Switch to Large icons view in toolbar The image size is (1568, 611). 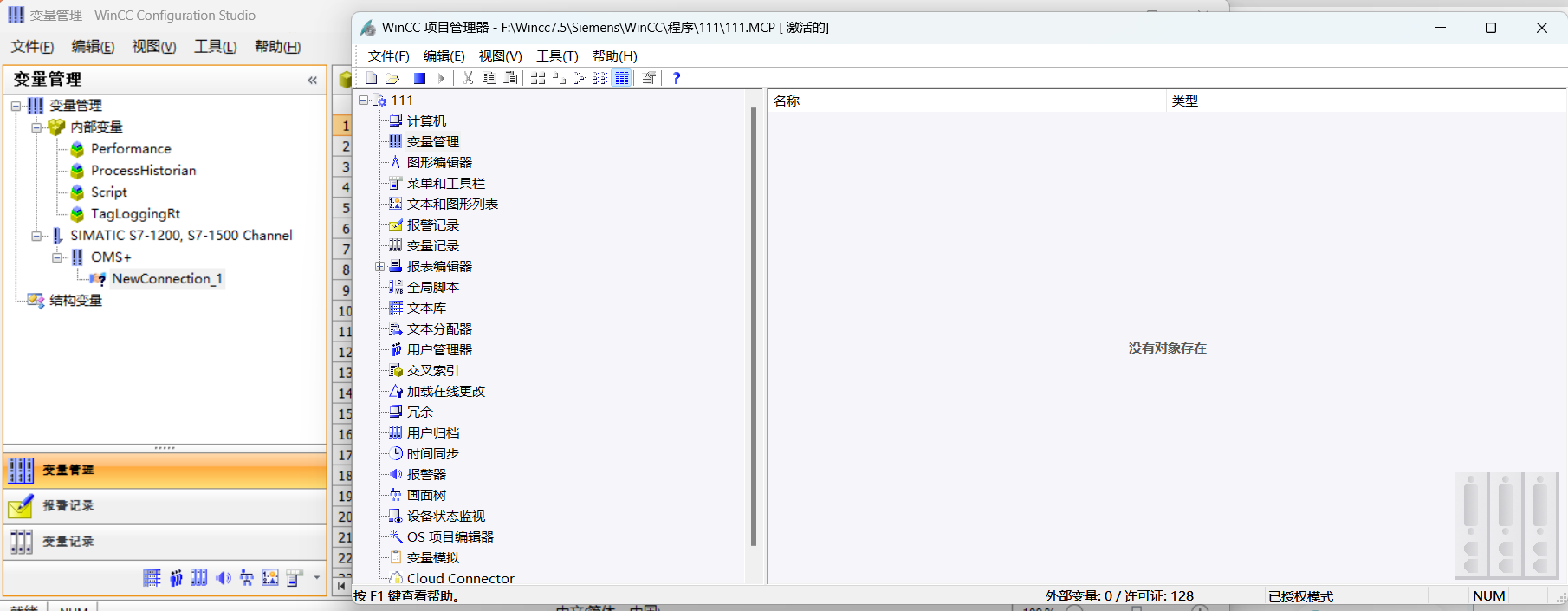click(538, 78)
